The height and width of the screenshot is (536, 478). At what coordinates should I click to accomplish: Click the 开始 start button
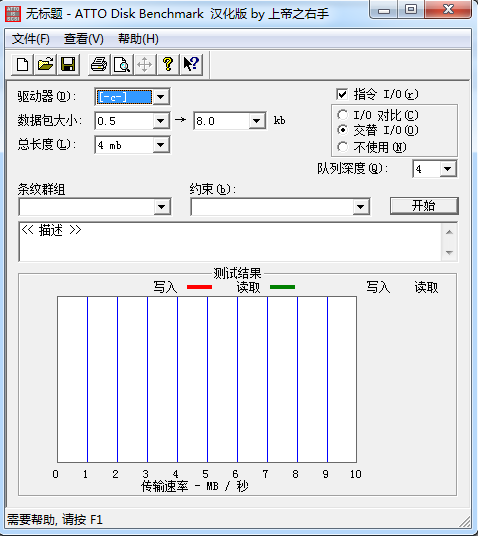point(424,206)
